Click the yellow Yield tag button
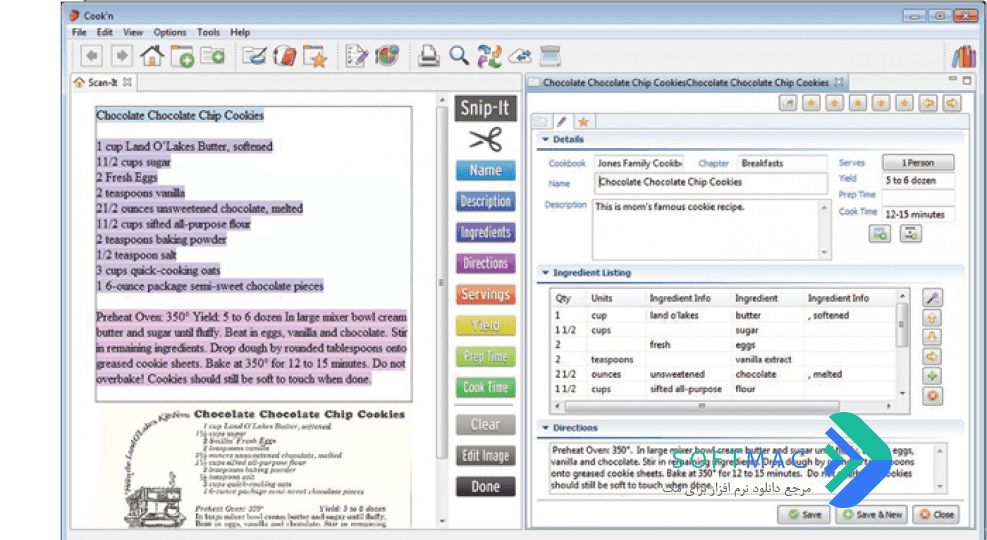Image resolution: width=987 pixels, height=540 pixels. 485,325
